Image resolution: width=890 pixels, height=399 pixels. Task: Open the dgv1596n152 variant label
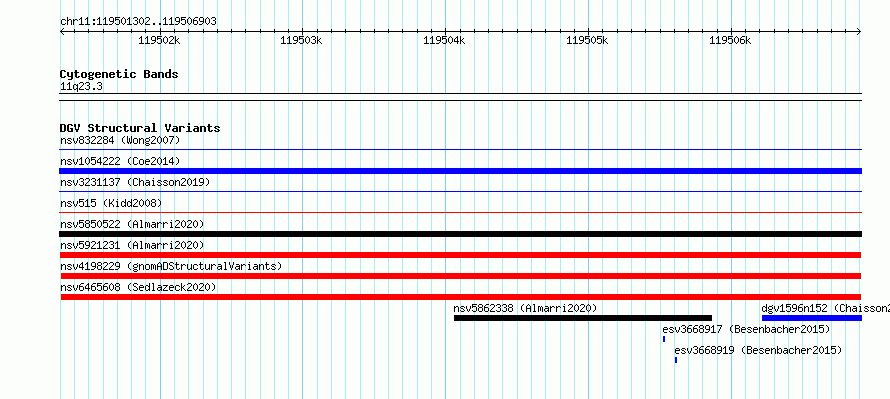[x=825, y=308]
